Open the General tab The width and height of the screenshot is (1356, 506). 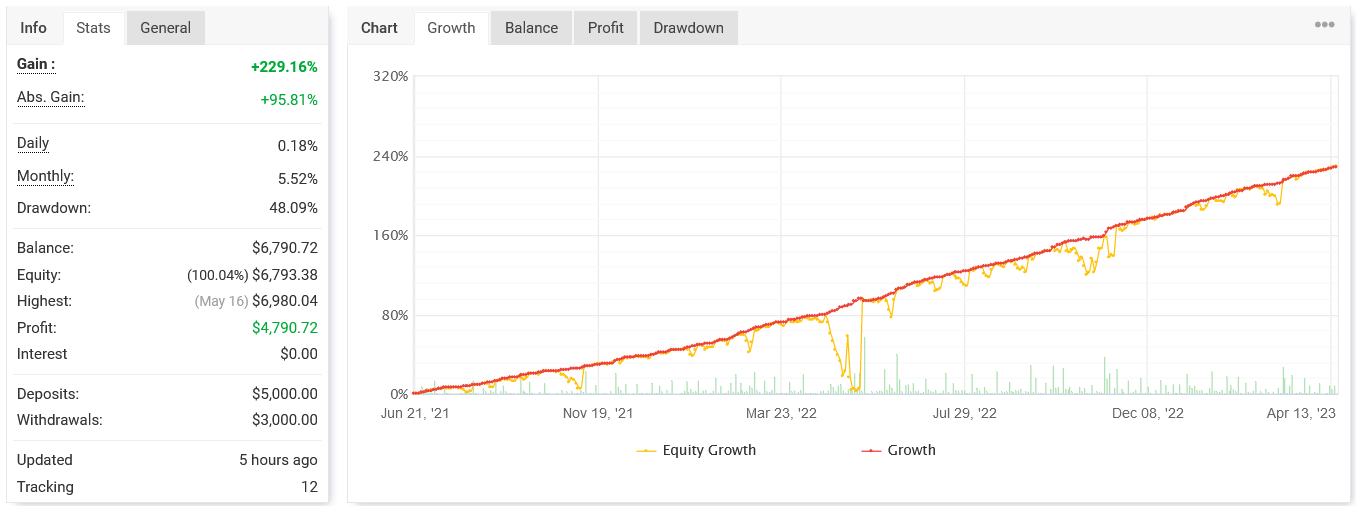[x=165, y=28]
